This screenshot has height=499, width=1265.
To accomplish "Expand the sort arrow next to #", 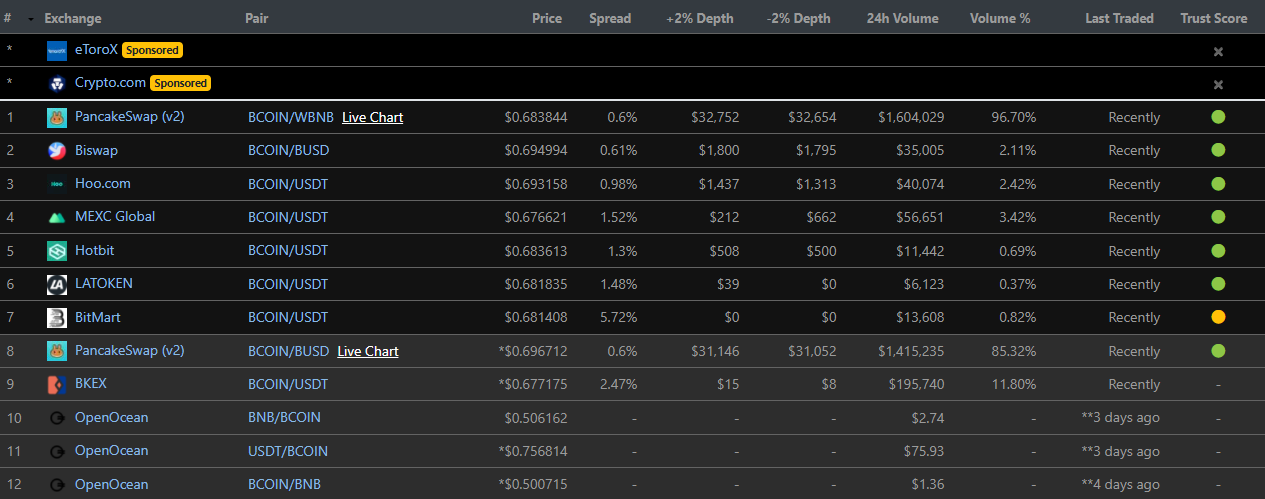I will pos(31,19).
